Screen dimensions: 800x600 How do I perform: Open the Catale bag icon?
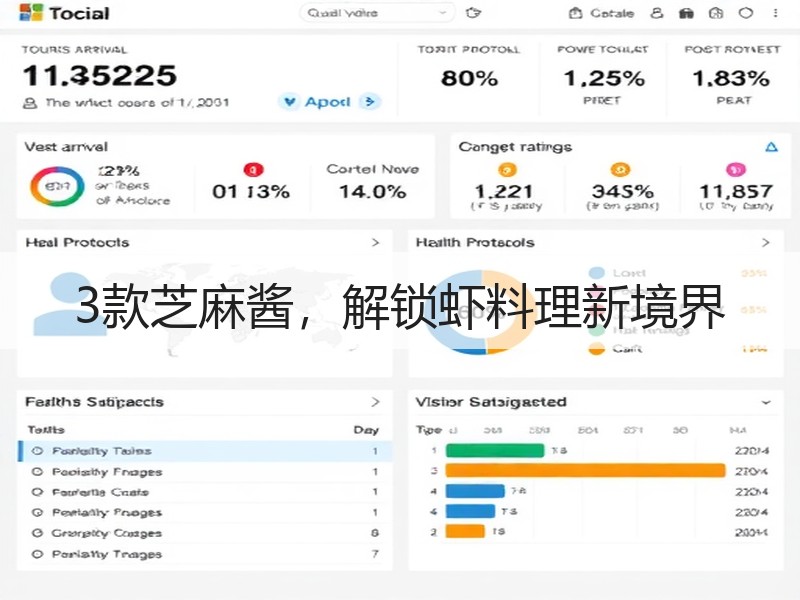click(x=575, y=13)
